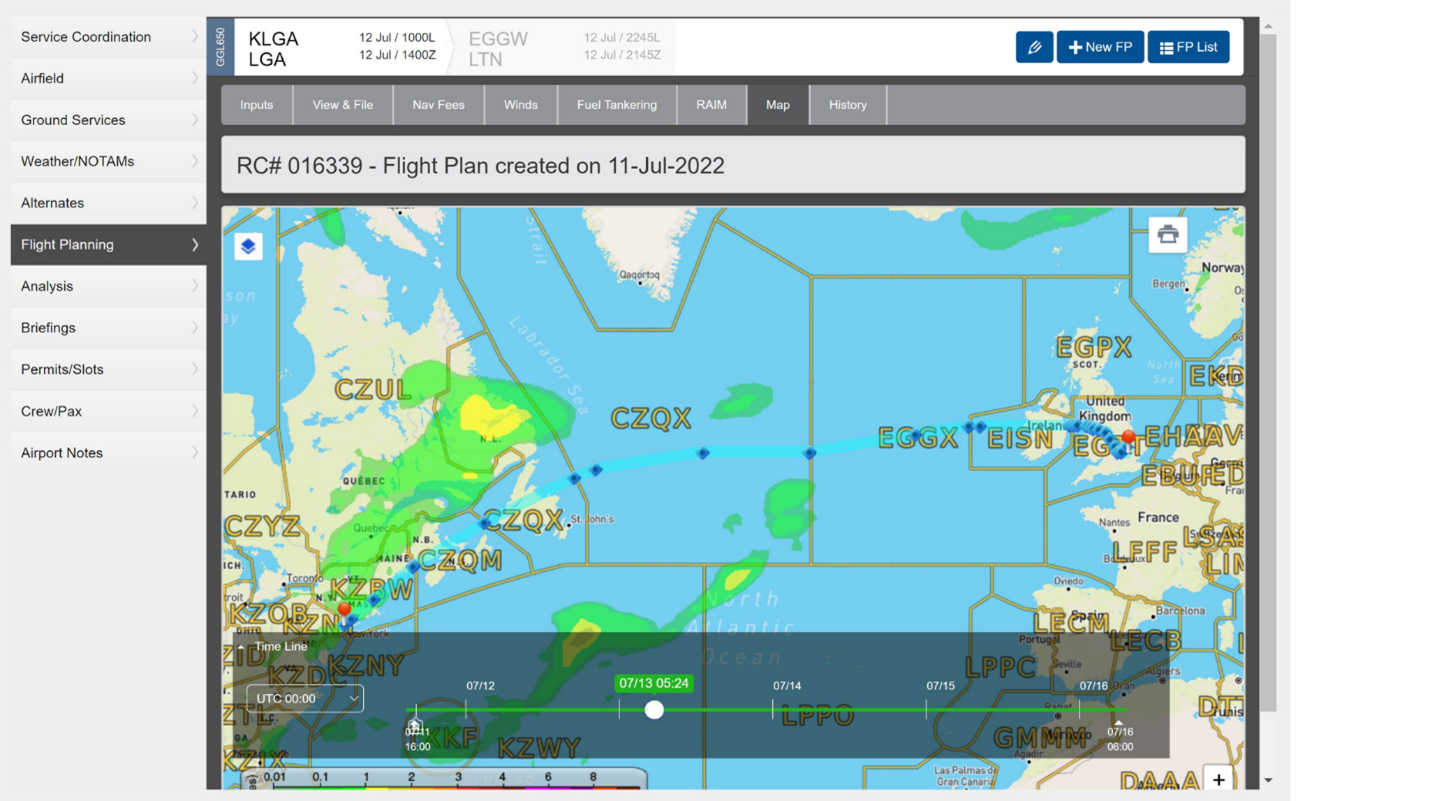Image resolution: width=1430 pixels, height=801 pixels.
Task: Open Airport Notes in the sidebar
Action: [x=108, y=453]
